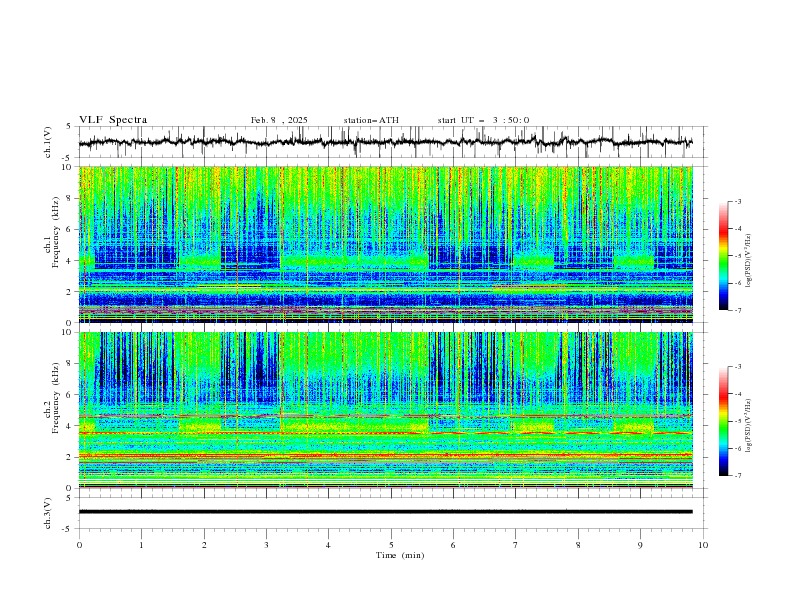Click the 'station=ATH' label

click(x=371, y=120)
